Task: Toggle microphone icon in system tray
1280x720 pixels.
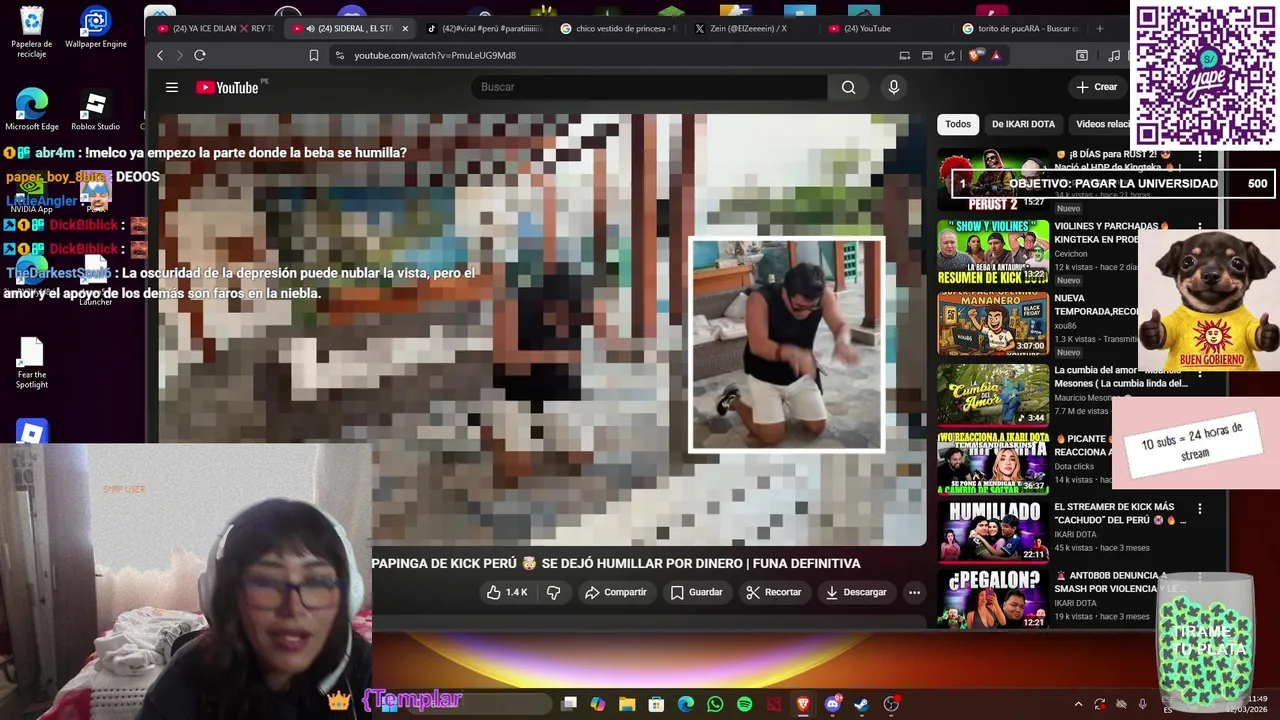Action: pos(1142,704)
